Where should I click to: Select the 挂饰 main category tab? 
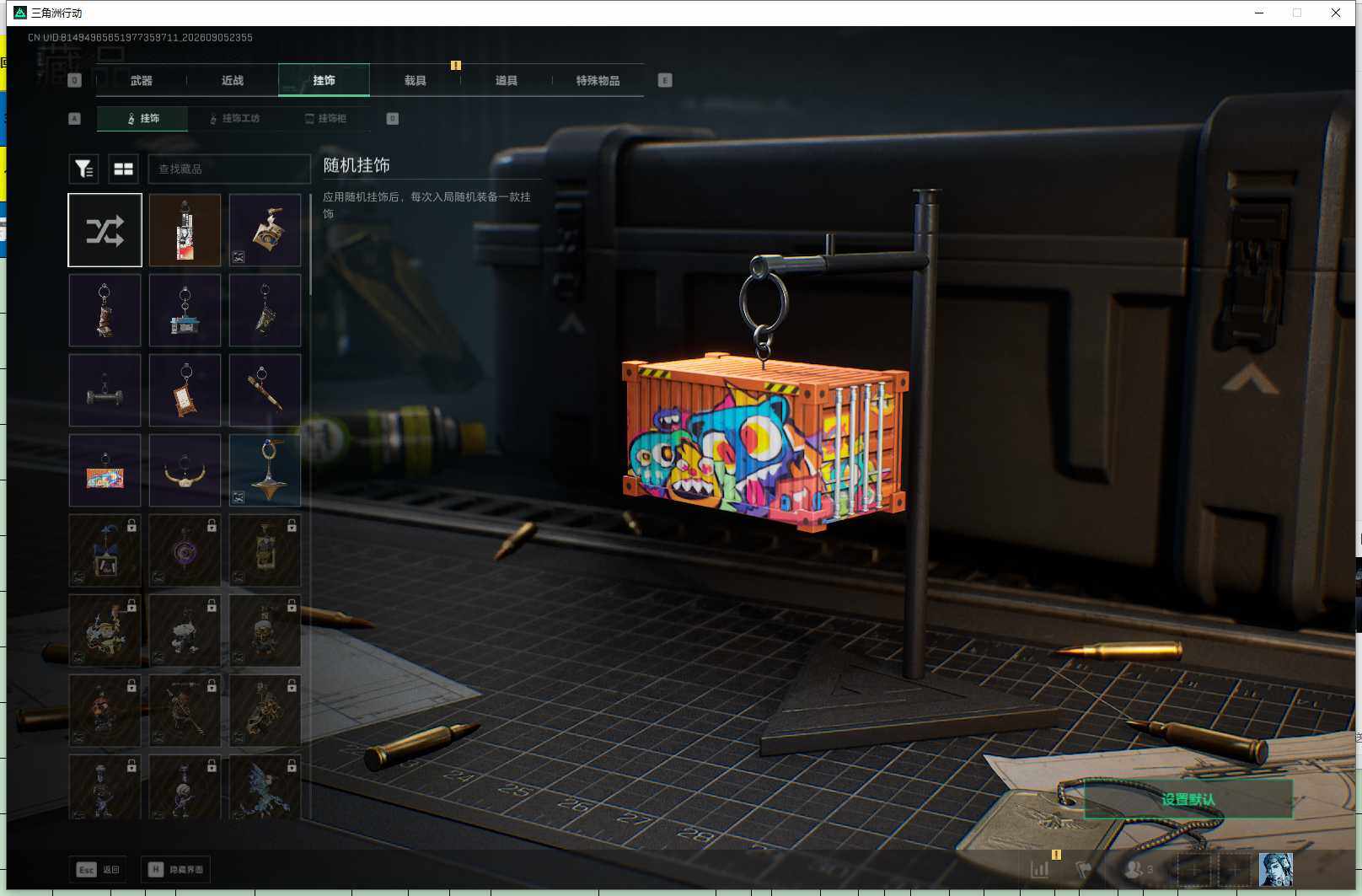tap(324, 81)
